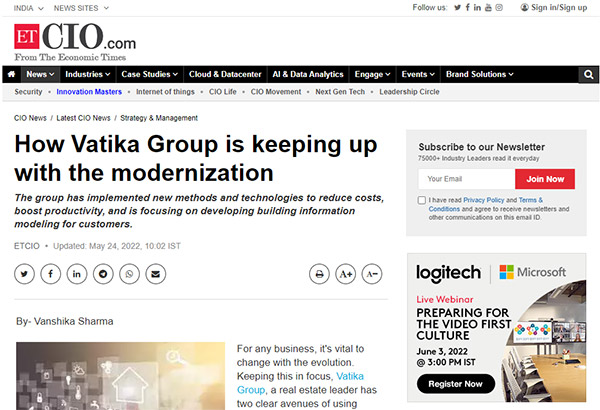
Task: Increase font size with A+ icon
Action: [346, 274]
